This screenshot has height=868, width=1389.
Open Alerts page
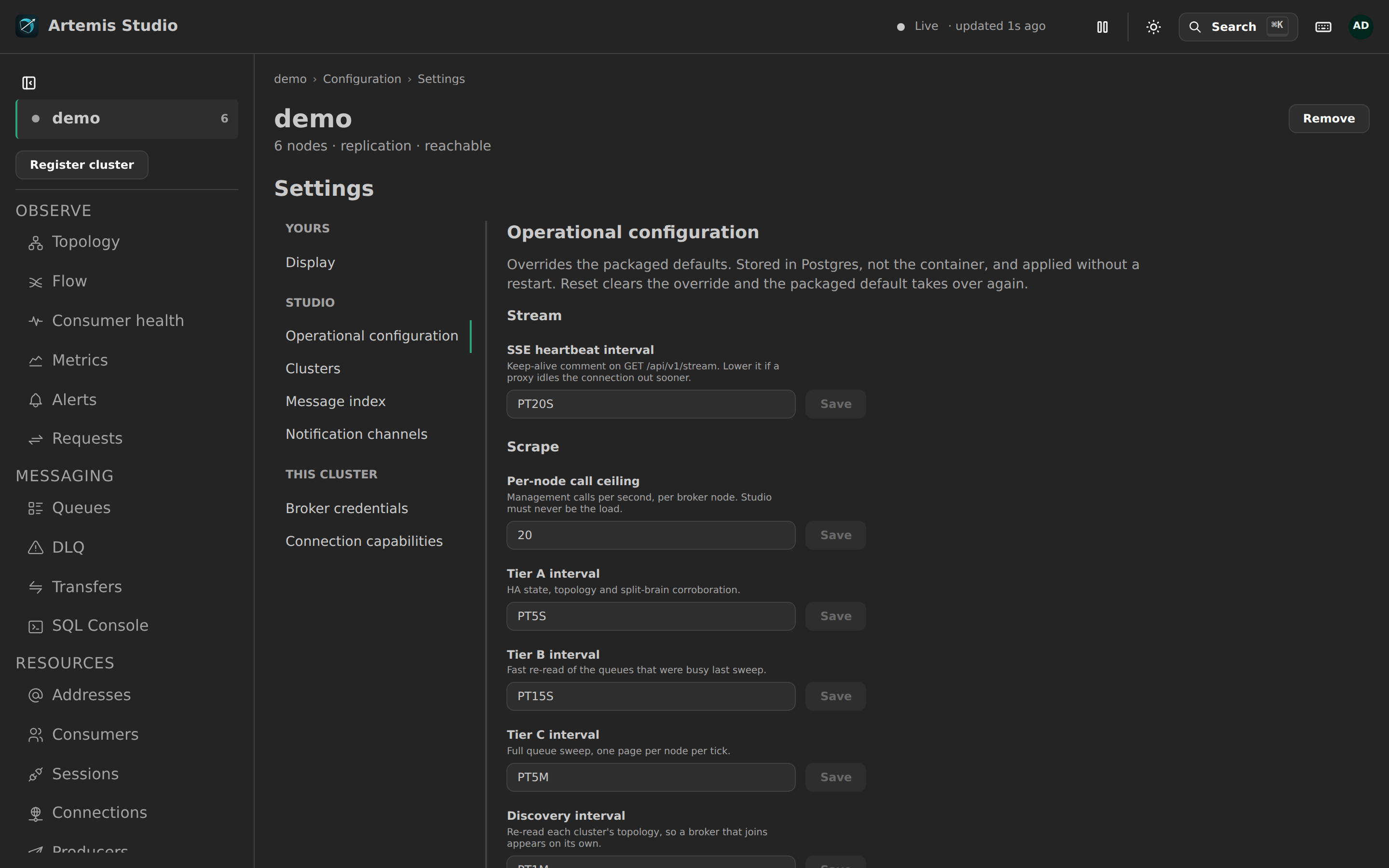point(127,400)
